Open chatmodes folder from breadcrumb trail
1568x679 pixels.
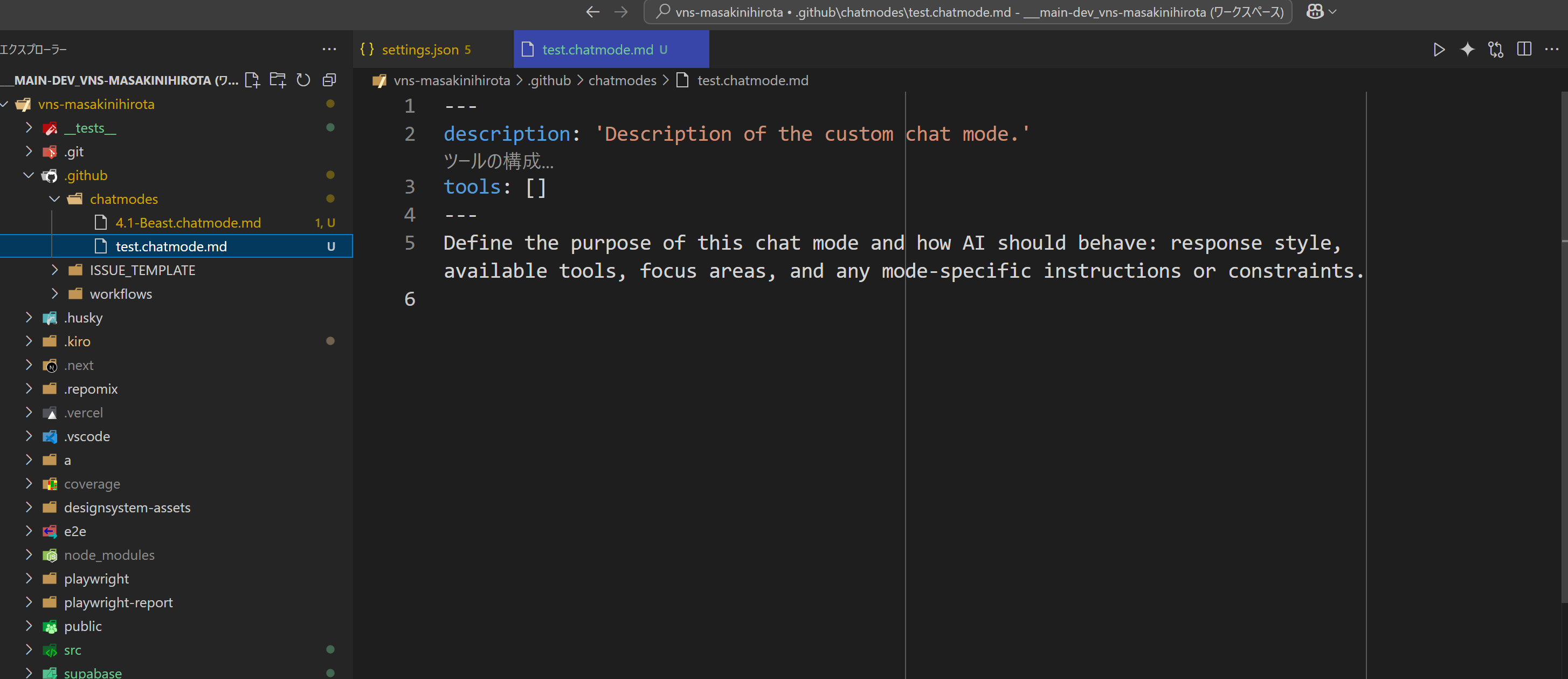(621, 80)
